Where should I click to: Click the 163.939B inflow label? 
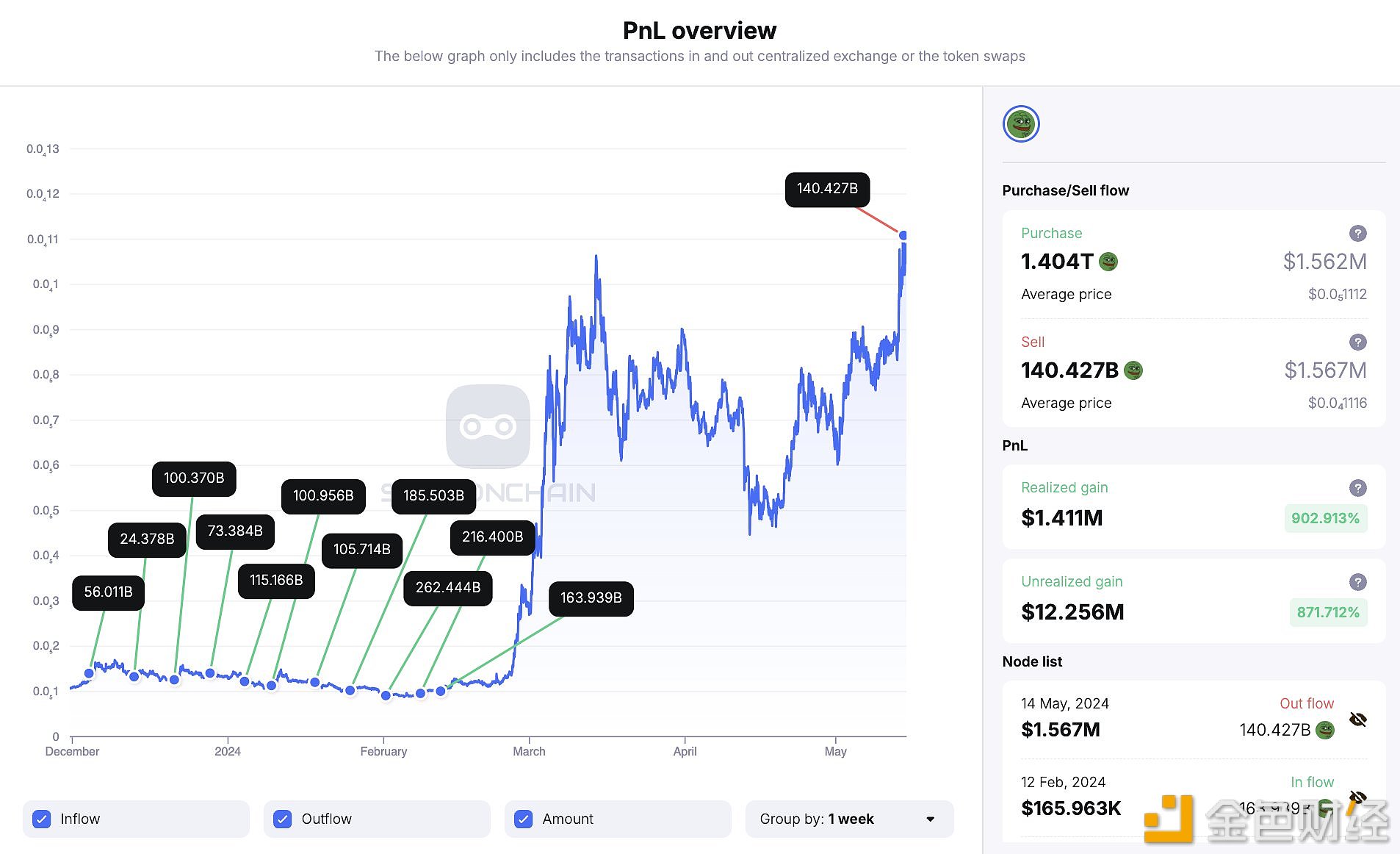(591, 598)
